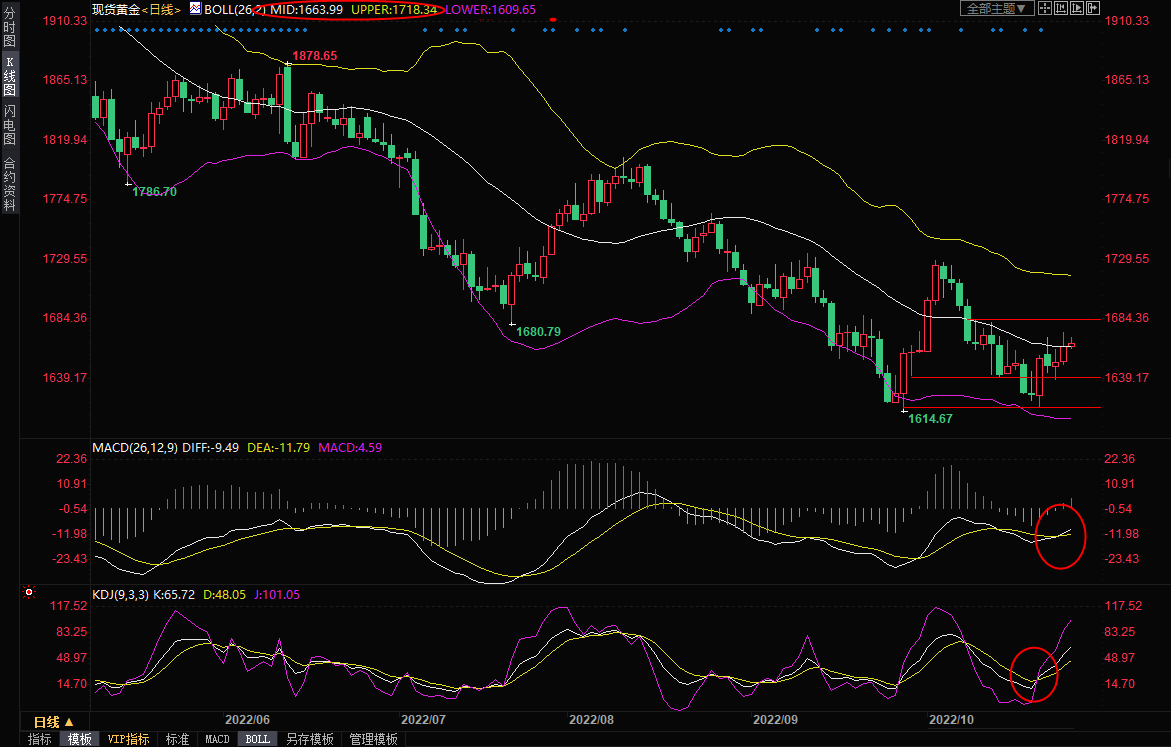Click the <日线> period label in chart title
The image size is (1171, 747).
(x=161, y=9)
